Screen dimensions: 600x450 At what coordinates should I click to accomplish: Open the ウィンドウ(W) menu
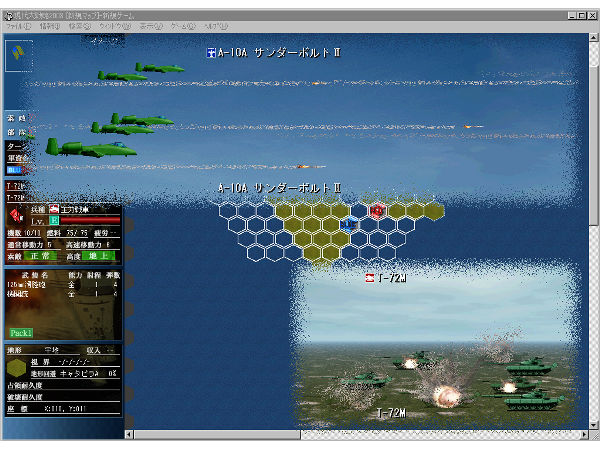coord(115,26)
